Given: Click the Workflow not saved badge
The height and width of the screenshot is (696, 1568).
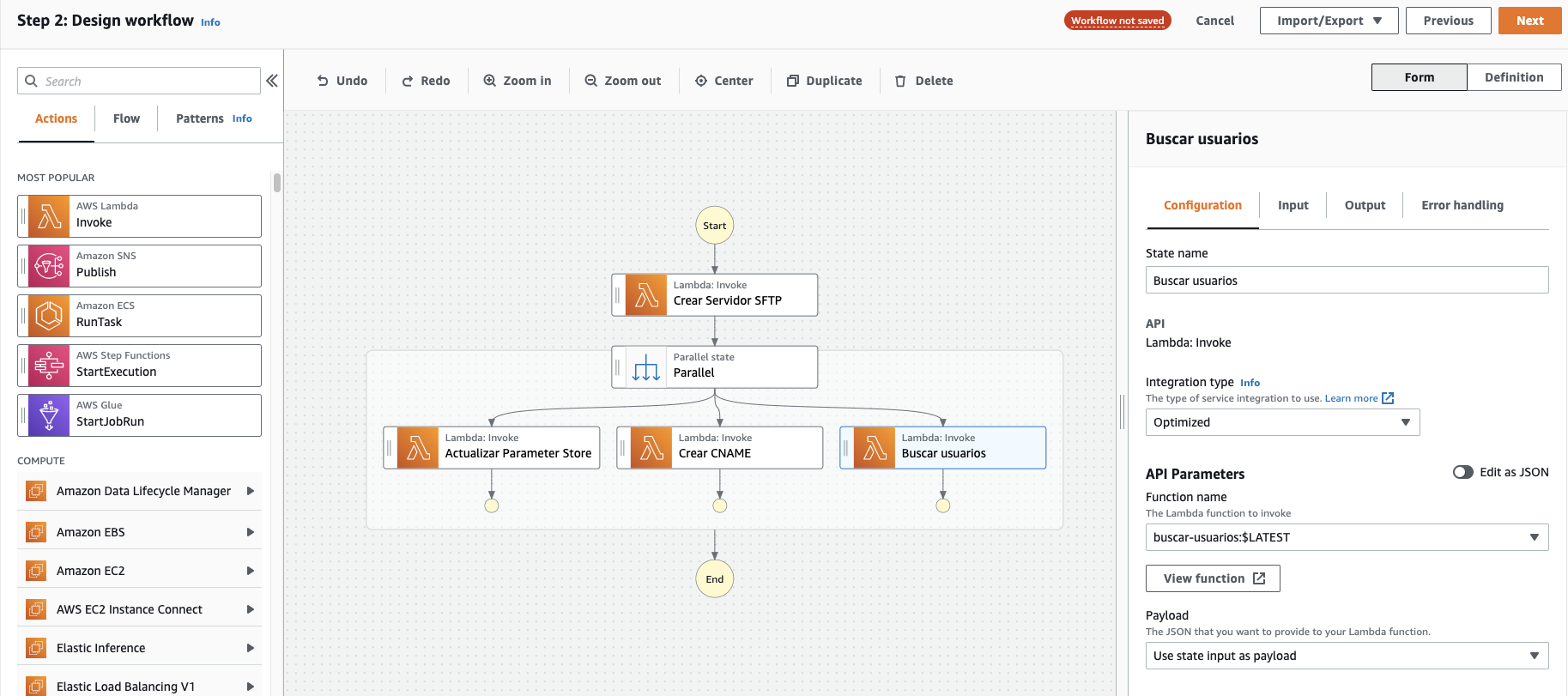Looking at the screenshot, I should (x=1117, y=21).
